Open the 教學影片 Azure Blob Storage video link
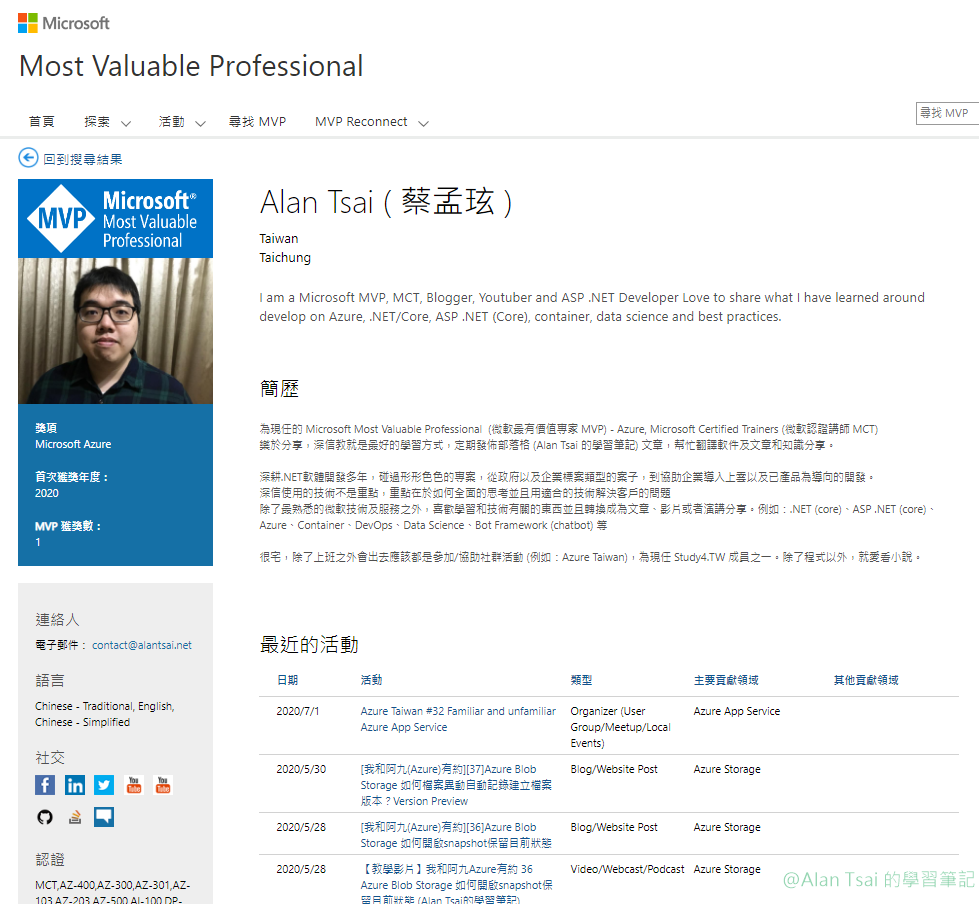This screenshot has width=979, height=904. click(456, 885)
